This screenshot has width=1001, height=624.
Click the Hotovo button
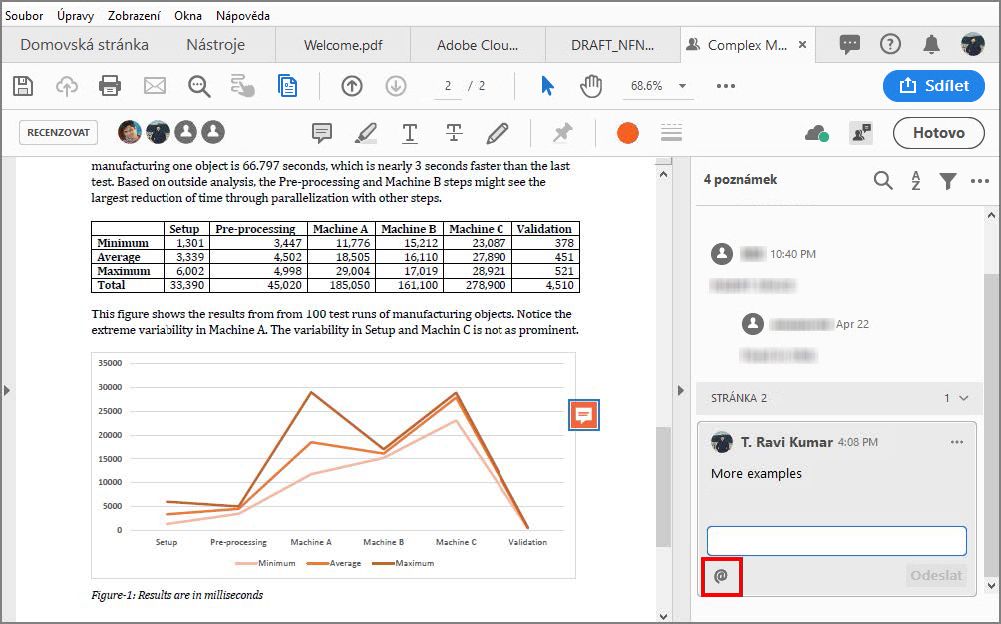(938, 133)
